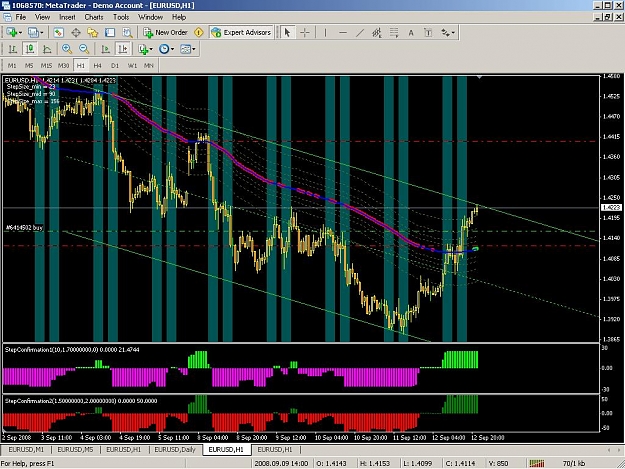The width and height of the screenshot is (625, 469).
Task: Select the M30 timeframe
Action: point(63,65)
